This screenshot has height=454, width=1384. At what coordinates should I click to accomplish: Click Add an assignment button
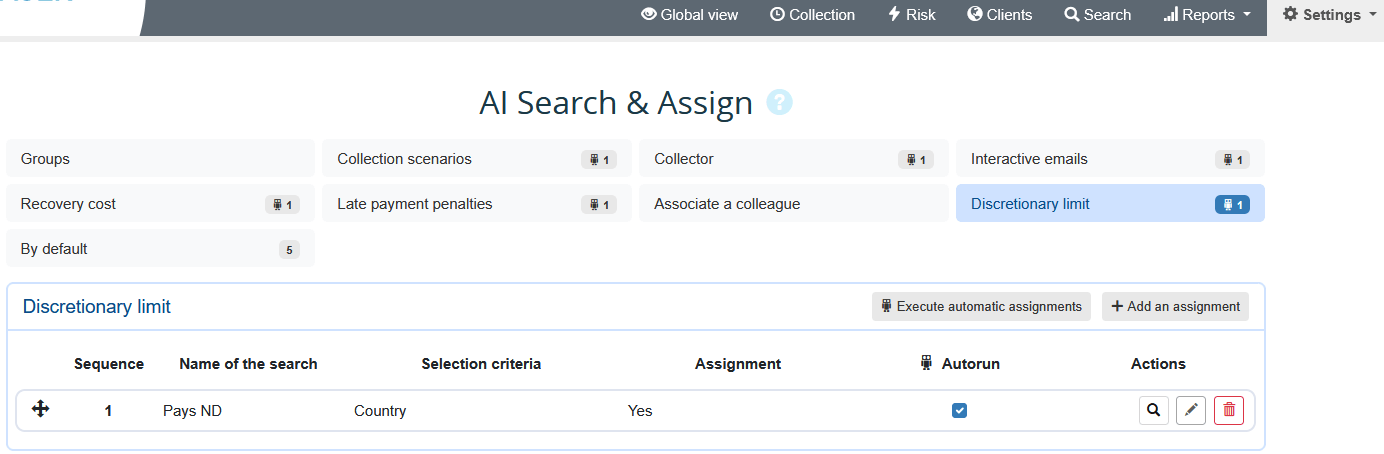click(1175, 307)
